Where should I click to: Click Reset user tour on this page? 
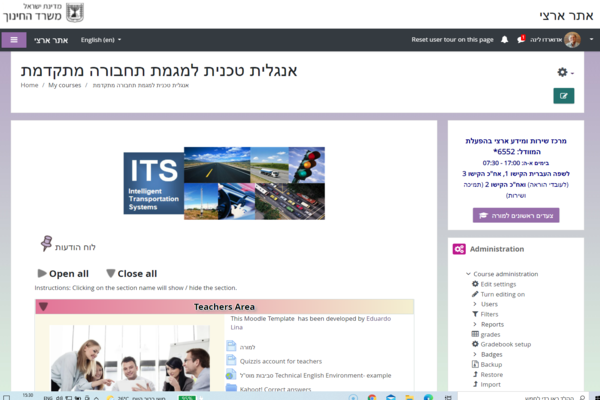(x=452, y=39)
